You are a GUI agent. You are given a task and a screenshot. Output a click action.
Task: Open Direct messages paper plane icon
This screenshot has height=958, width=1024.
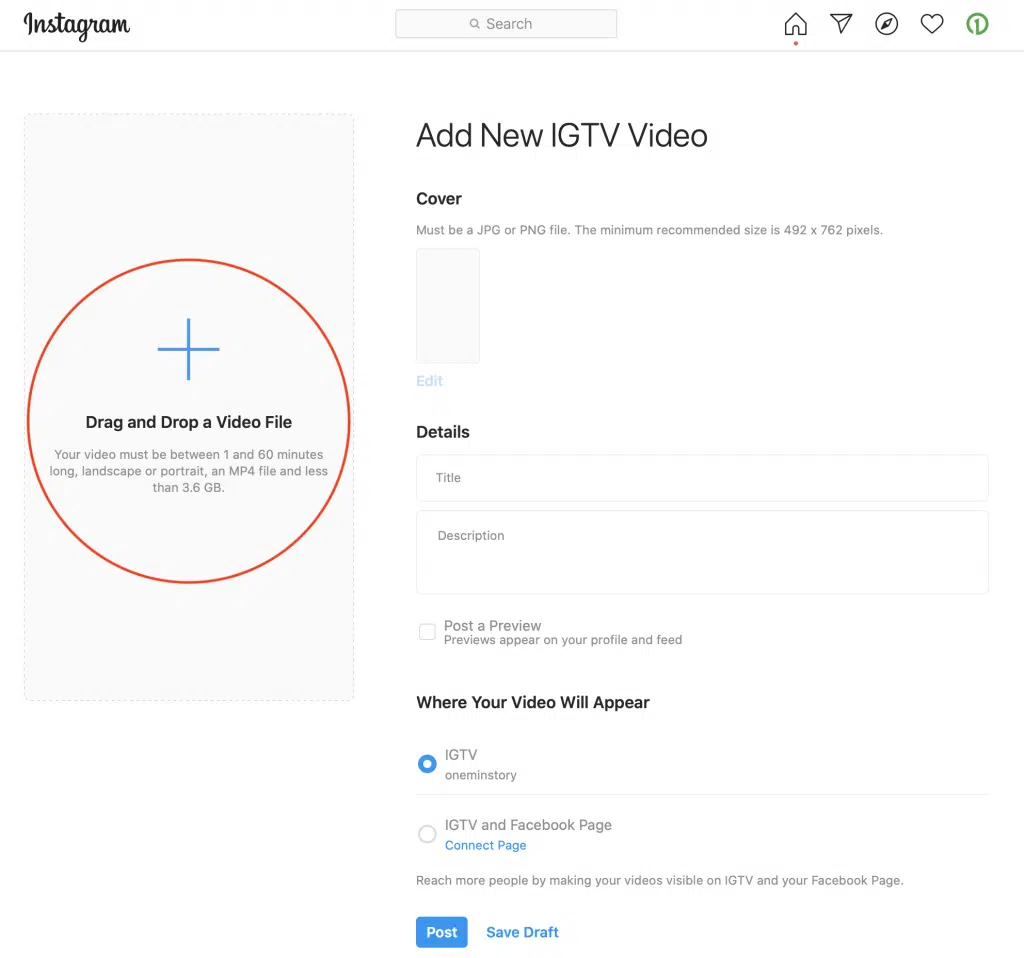(x=841, y=24)
